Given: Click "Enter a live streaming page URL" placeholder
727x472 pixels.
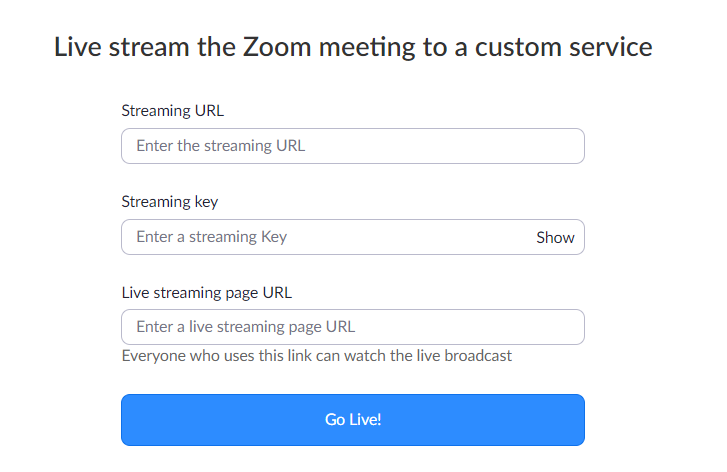Looking at the screenshot, I should click(x=245, y=327).
